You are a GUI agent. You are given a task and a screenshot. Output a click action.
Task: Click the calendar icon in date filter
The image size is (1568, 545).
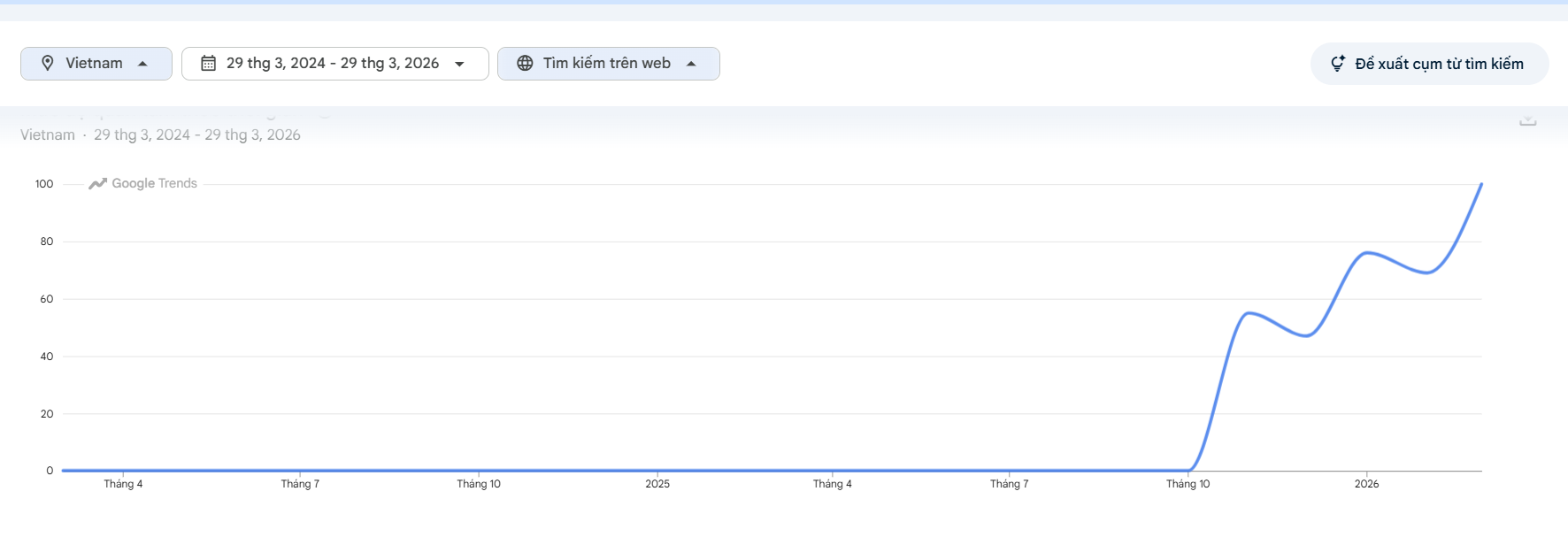pyautogui.click(x=208, y=64)
